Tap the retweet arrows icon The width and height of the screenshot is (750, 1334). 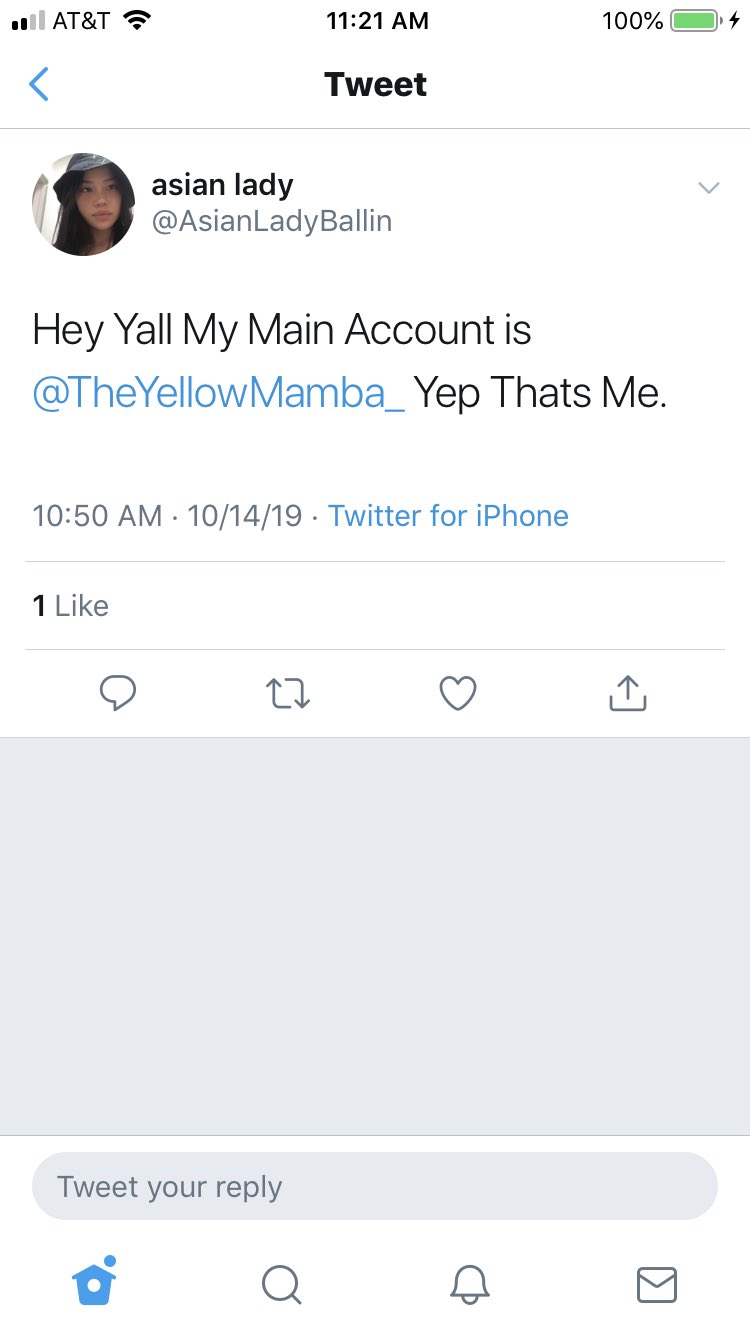(288, 693)
